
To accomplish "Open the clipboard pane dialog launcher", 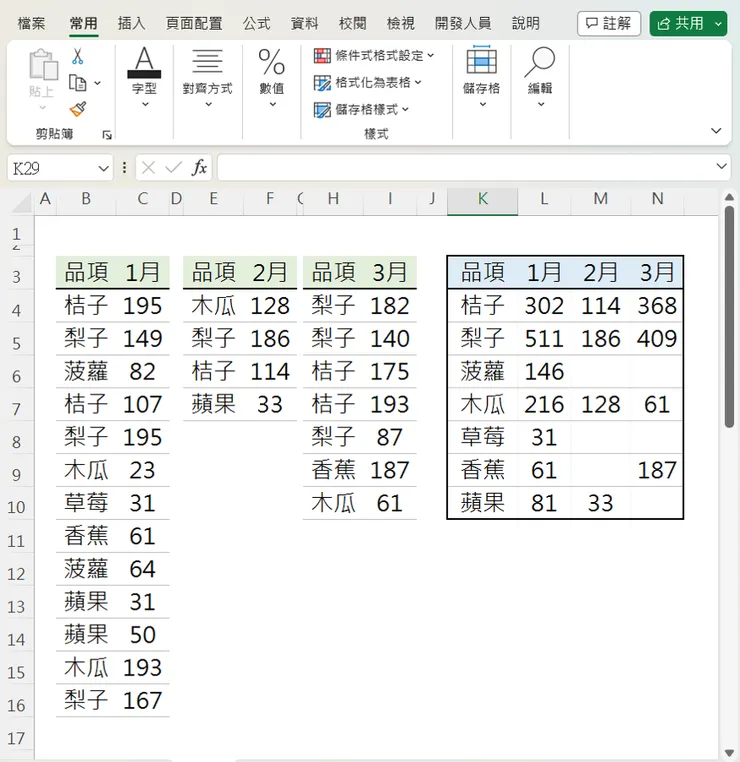I will [x=107, y=135].
